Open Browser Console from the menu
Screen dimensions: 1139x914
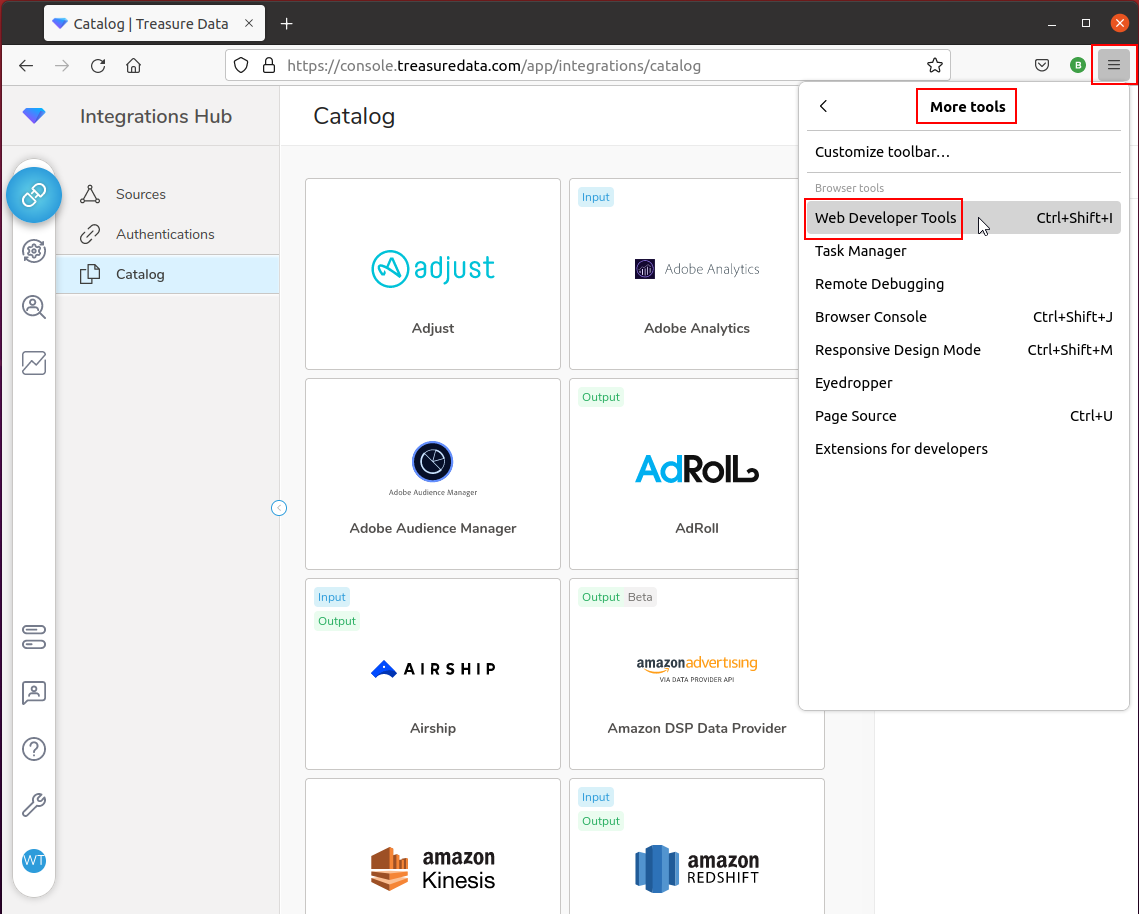[x=870, y=317]
